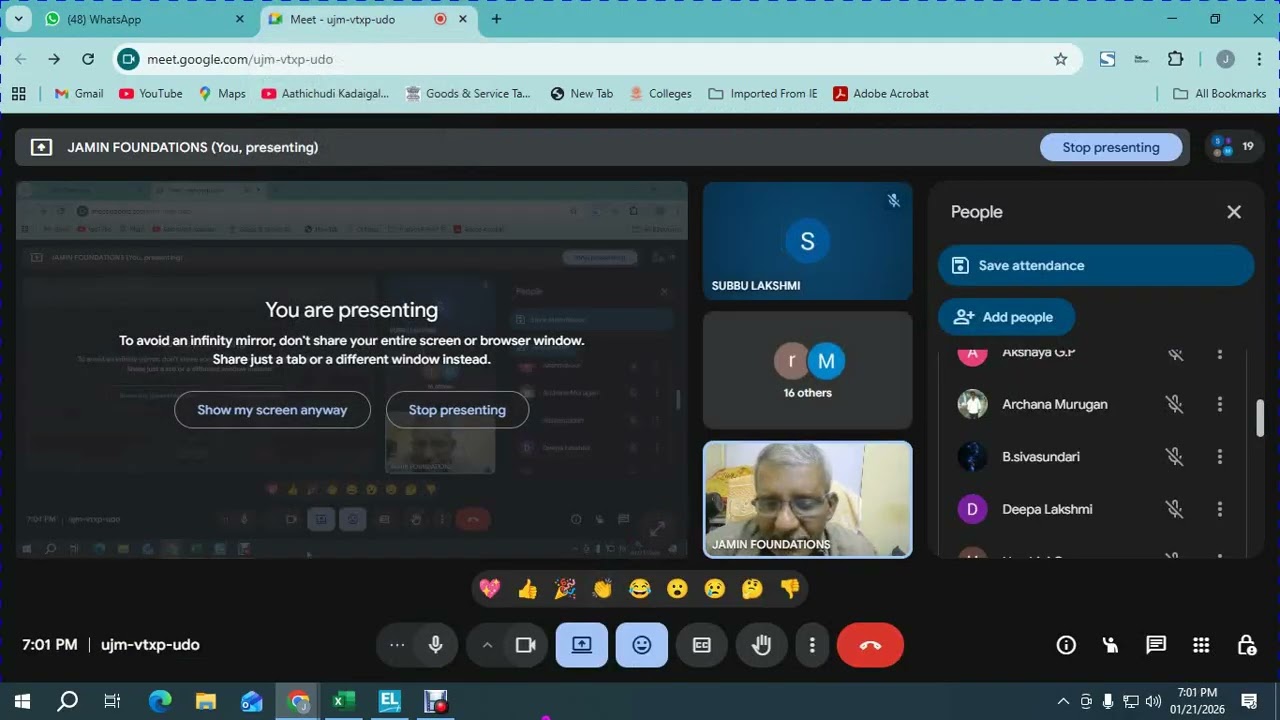The width and height of the screenshot is (1280, 720).
Task: Click Stop presenting in top banner
Action: (x=1111, y=147)
